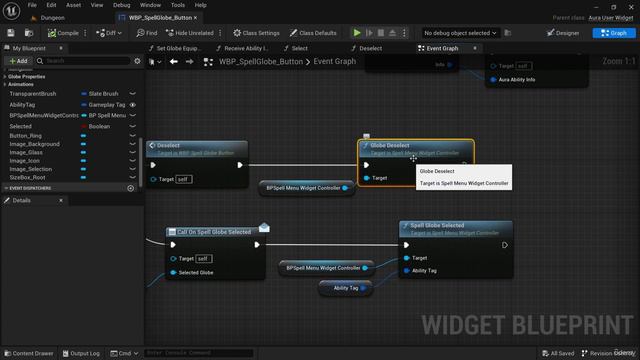
Task: Save the current blueprint asset
Action: pyautogui.click(x=11, y=33)
